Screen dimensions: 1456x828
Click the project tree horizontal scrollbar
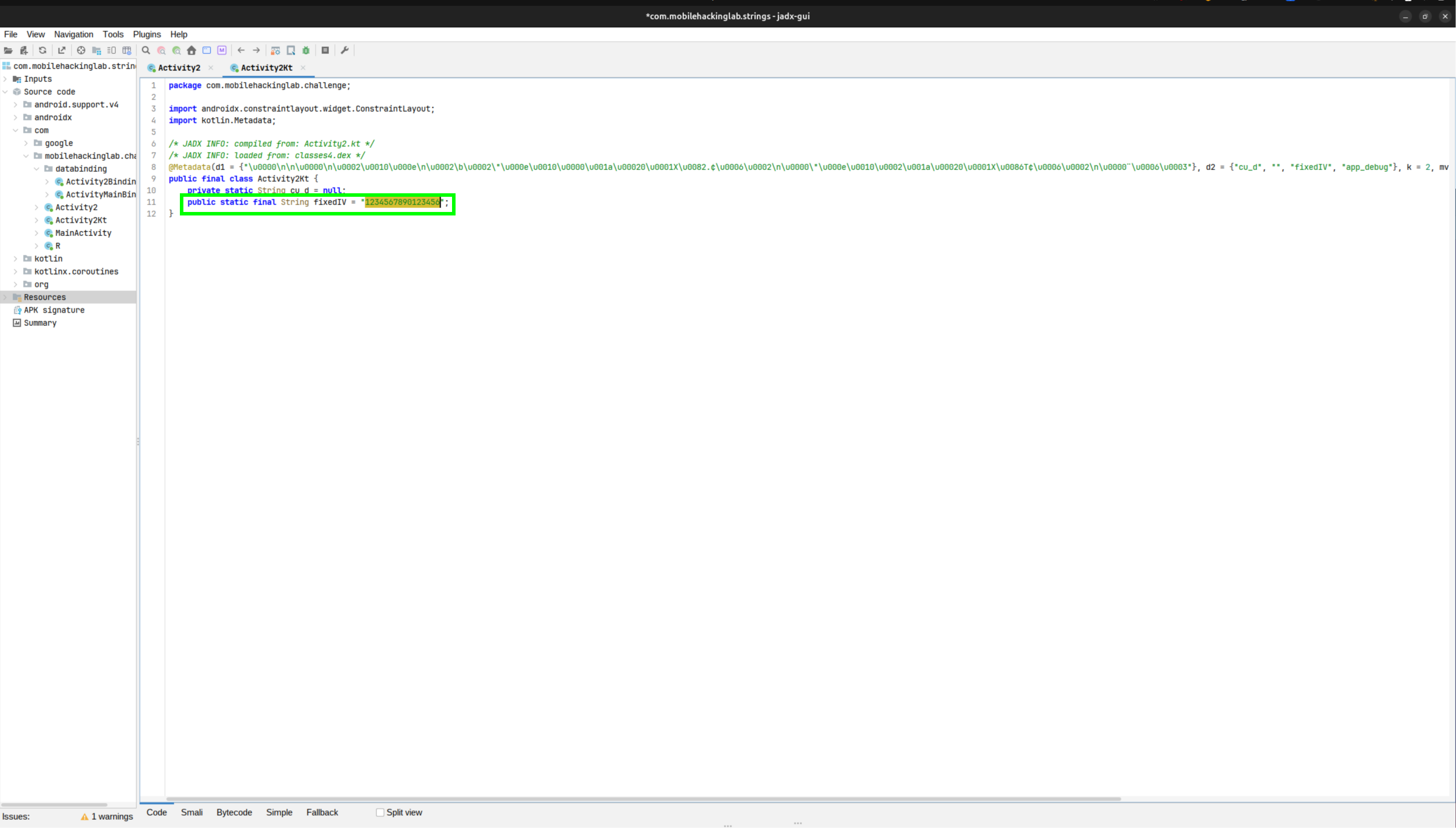(55, 805)
